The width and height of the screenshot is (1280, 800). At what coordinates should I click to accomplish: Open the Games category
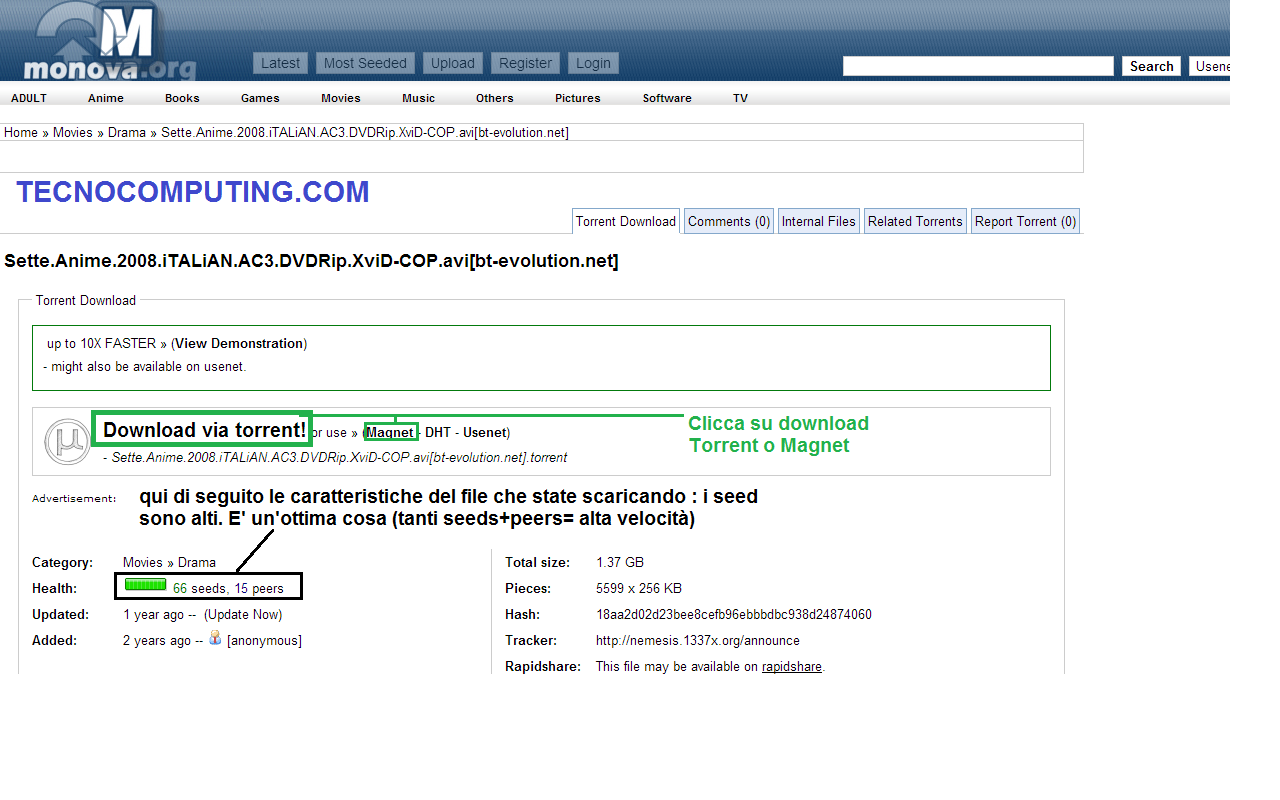point(260,98)
